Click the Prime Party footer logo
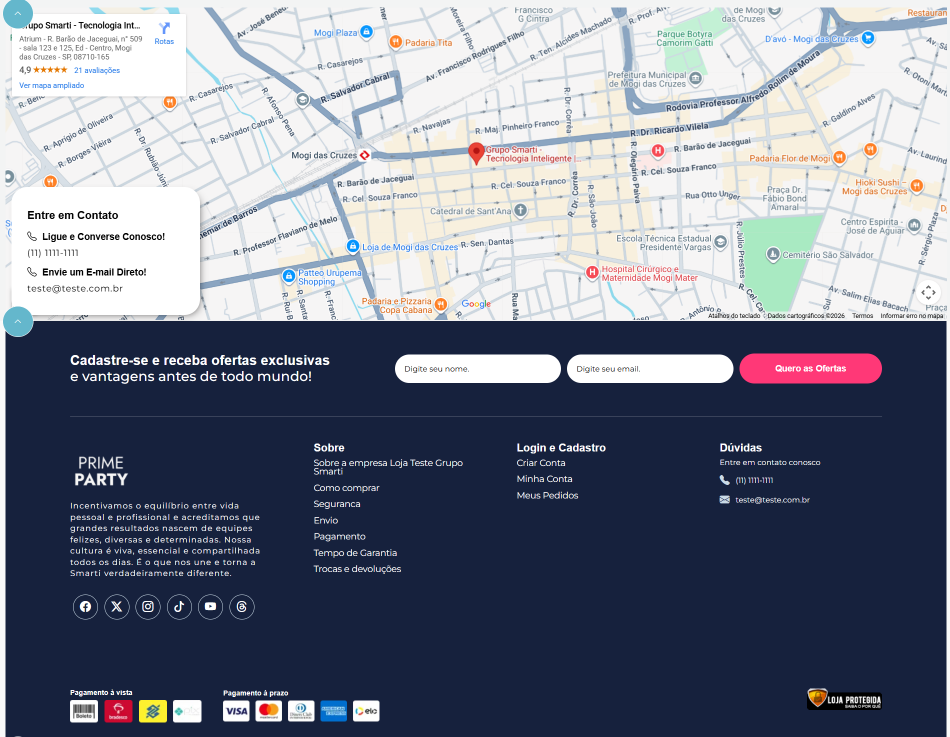950x737 pixels. (x=101, y=471)
